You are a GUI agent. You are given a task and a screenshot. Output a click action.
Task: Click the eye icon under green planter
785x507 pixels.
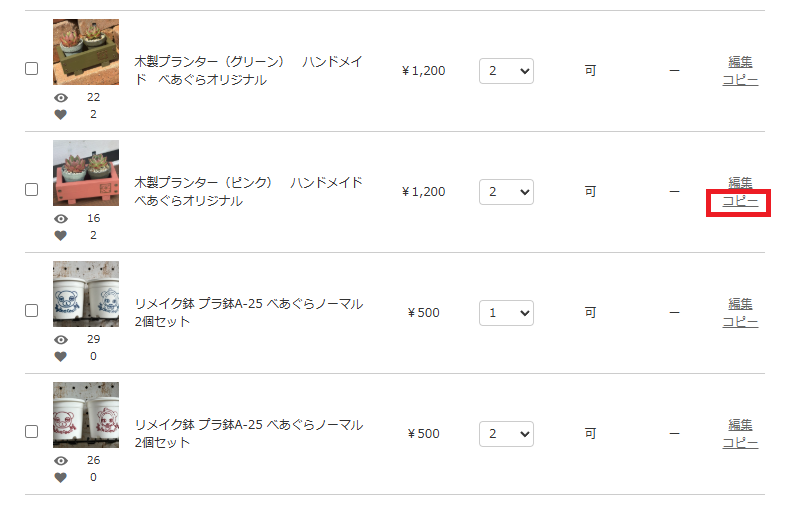pyautogui.click(x=61, y=97)
